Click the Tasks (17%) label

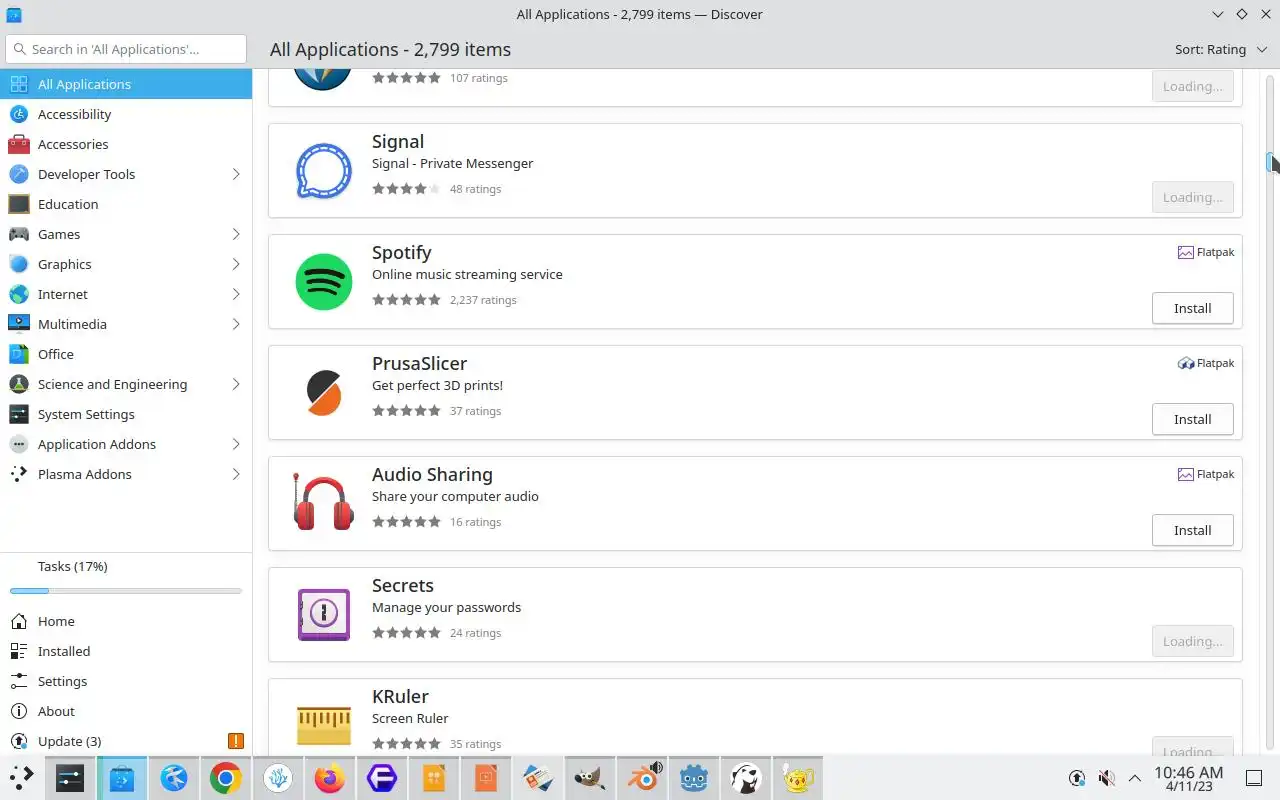(73, 566)
